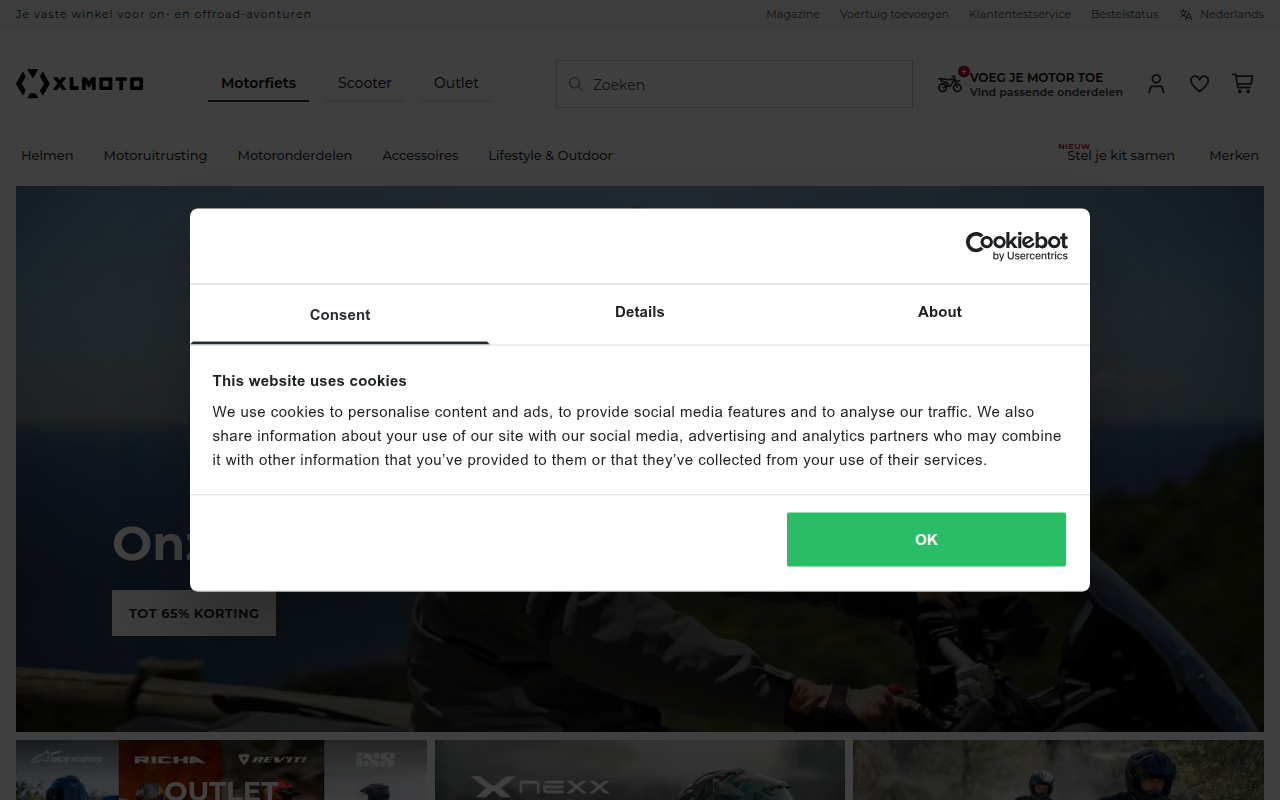Click the Cookiebot by Usercentrics logo
The image size is (1280, 800).
(1016, 246)
